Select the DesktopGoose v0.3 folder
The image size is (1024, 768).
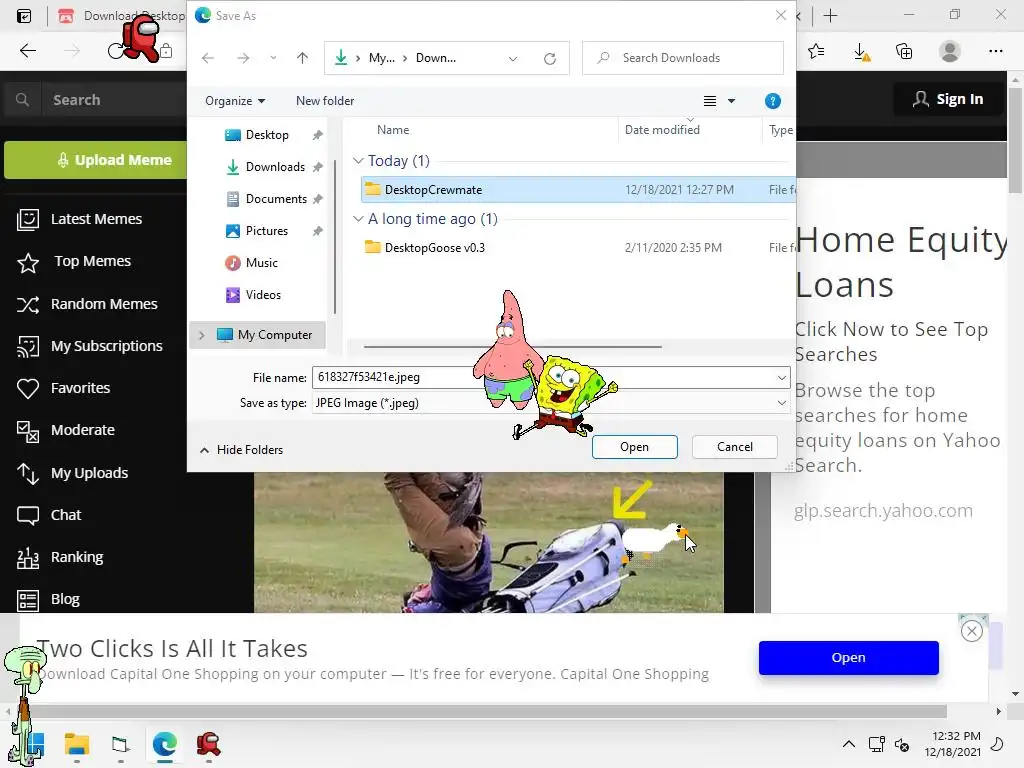point(578,248)
